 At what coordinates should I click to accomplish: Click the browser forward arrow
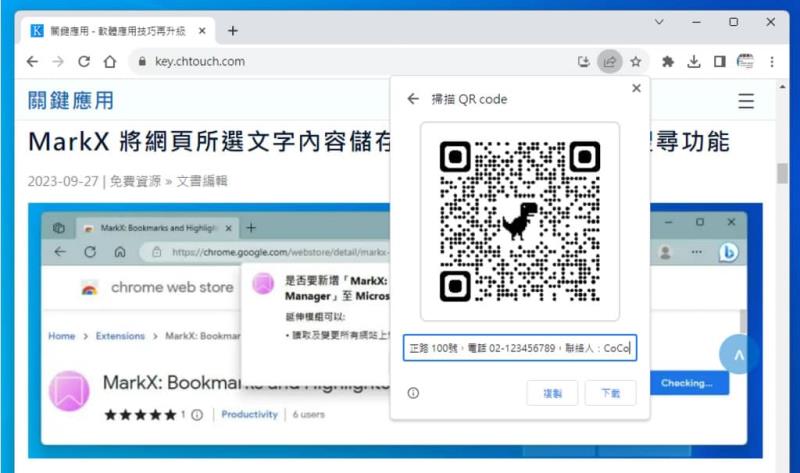pos(58,62)
